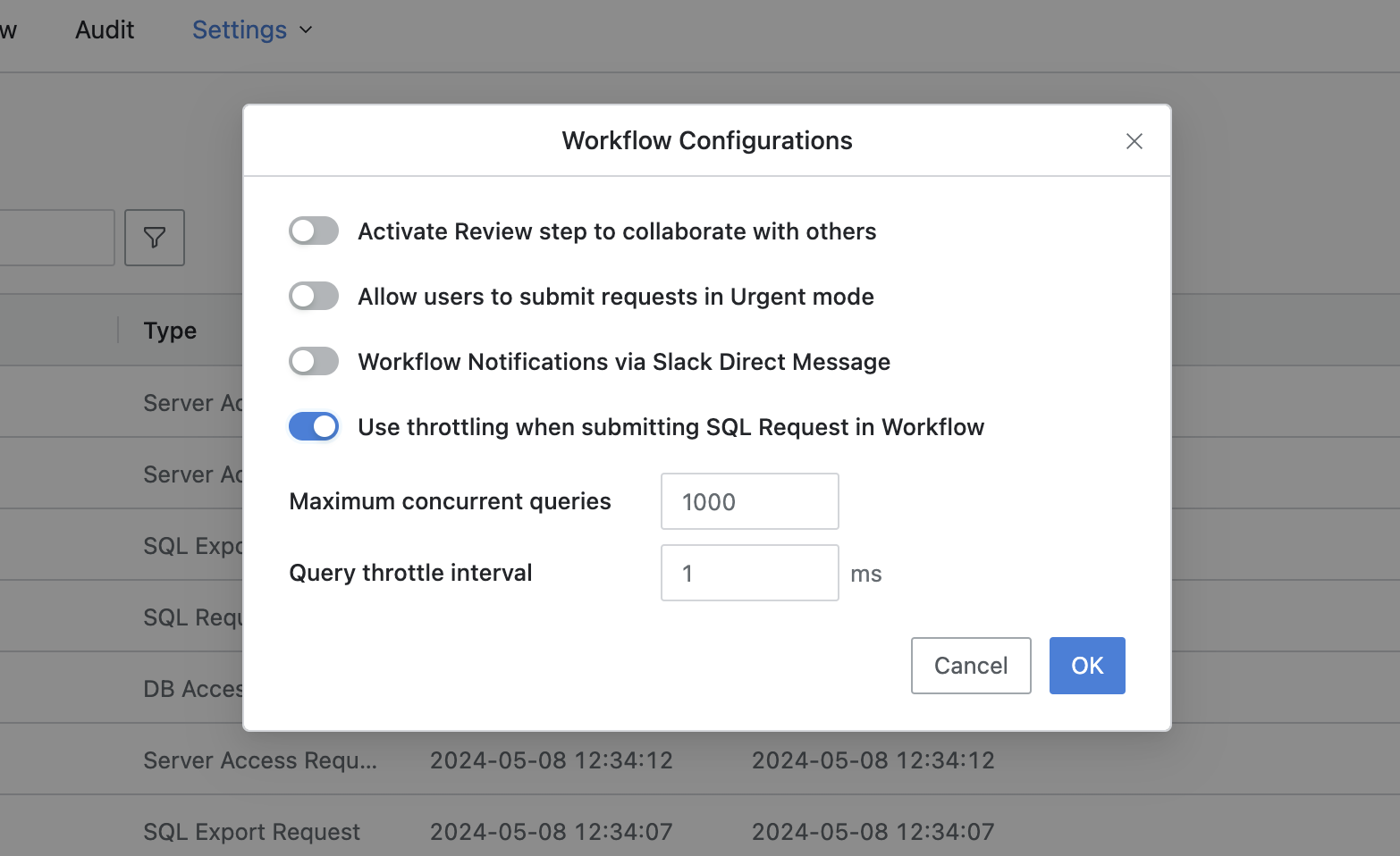Disable SQL Request throttling toggle
Image resolution: width=1400 pixels, height=856 pixels.
(x=314, y=426)
